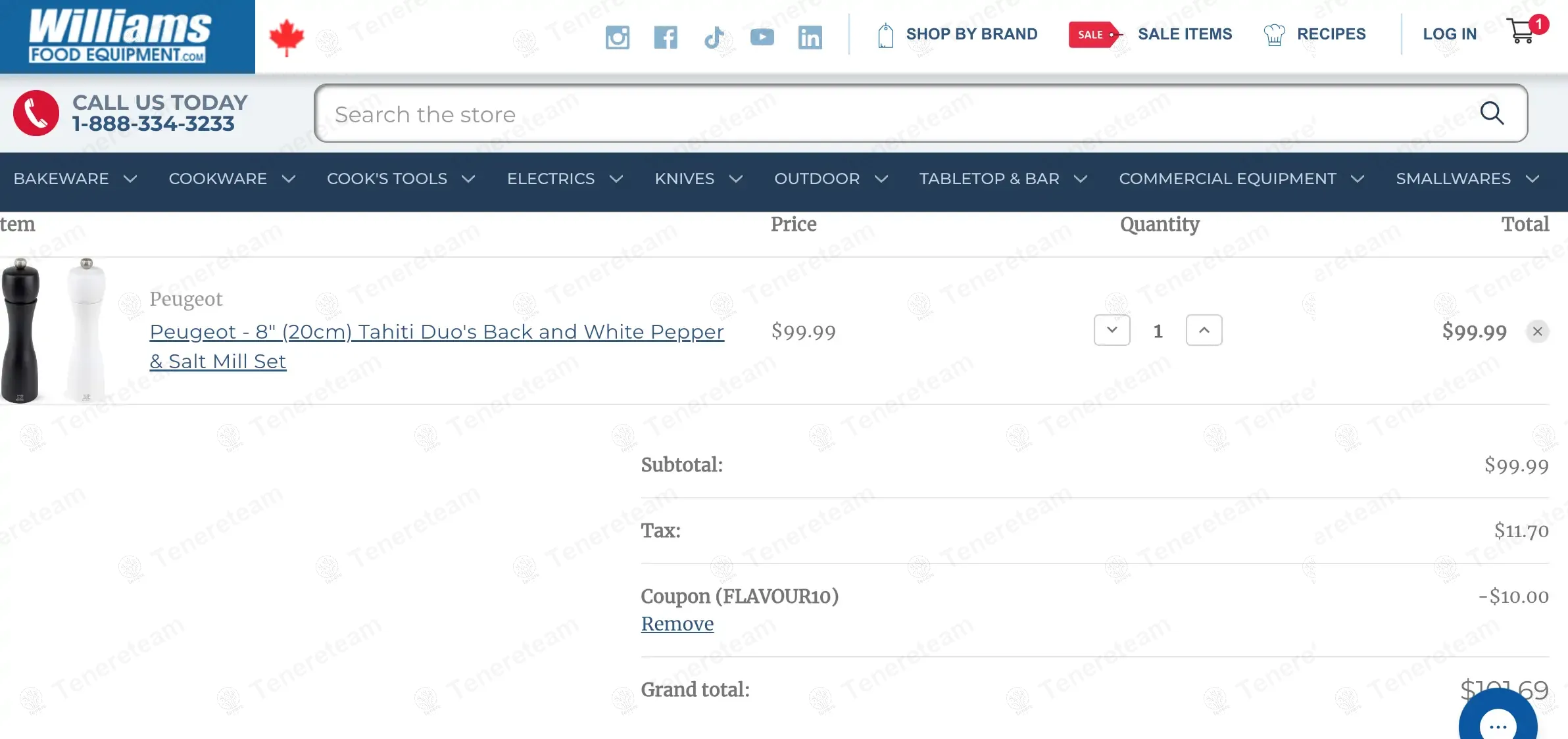Click the red phone icon
The width and height of the screenshot is (1568, 739).
(x=36, y=113)
